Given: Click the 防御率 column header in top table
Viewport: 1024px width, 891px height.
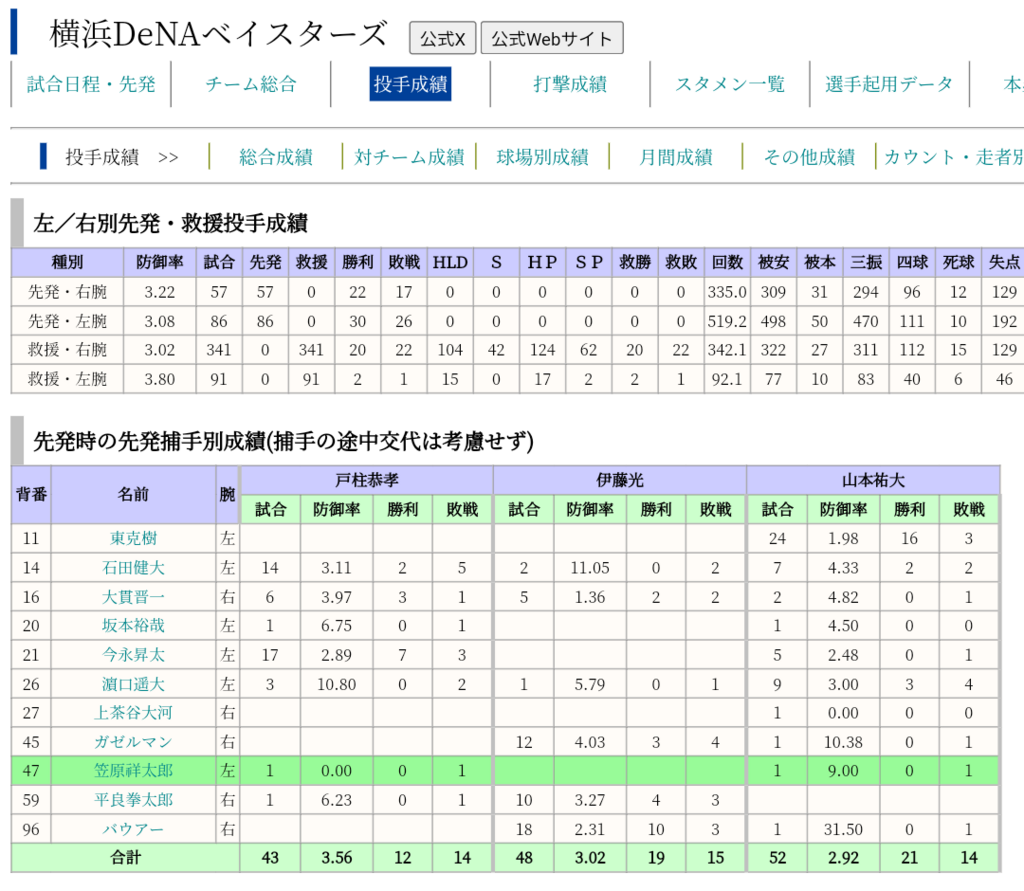Looking at the screenshot, I should pyautogui.click(x=159, y=263).
